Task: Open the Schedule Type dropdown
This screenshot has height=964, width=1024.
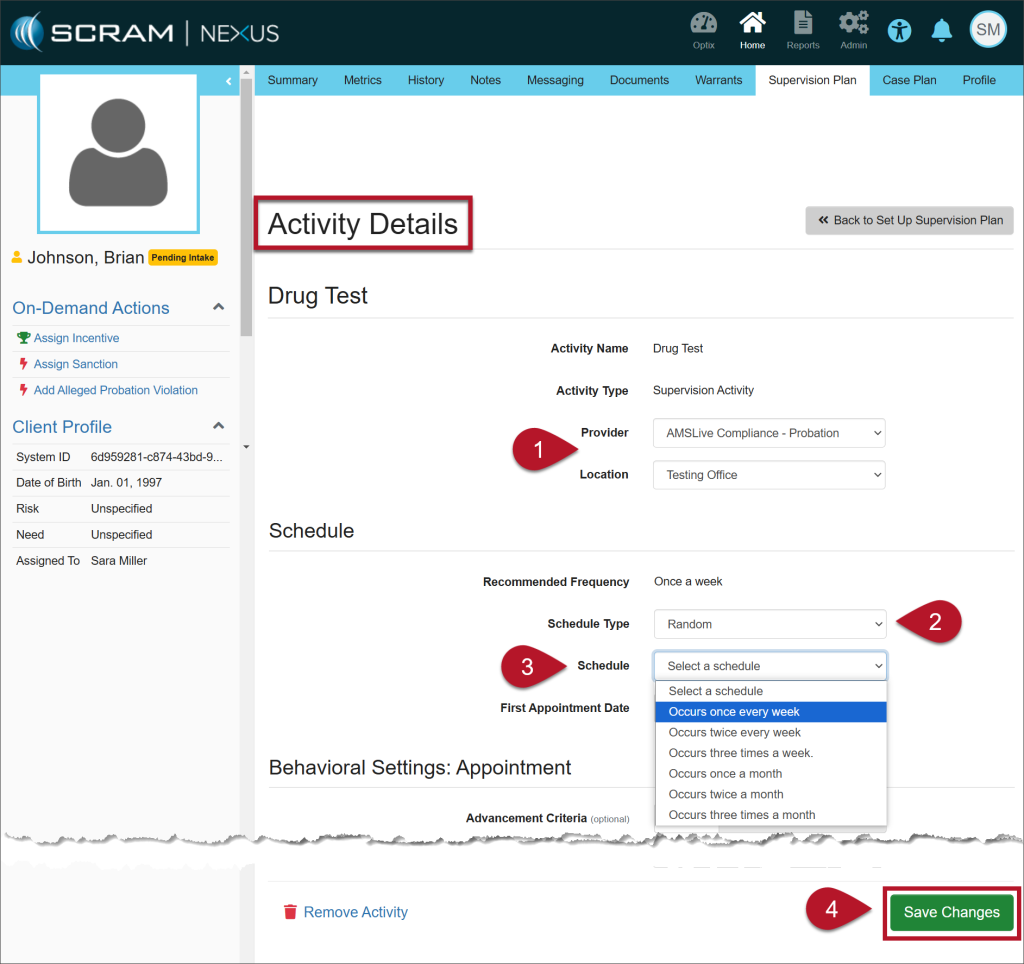Action: click(769, 624)
